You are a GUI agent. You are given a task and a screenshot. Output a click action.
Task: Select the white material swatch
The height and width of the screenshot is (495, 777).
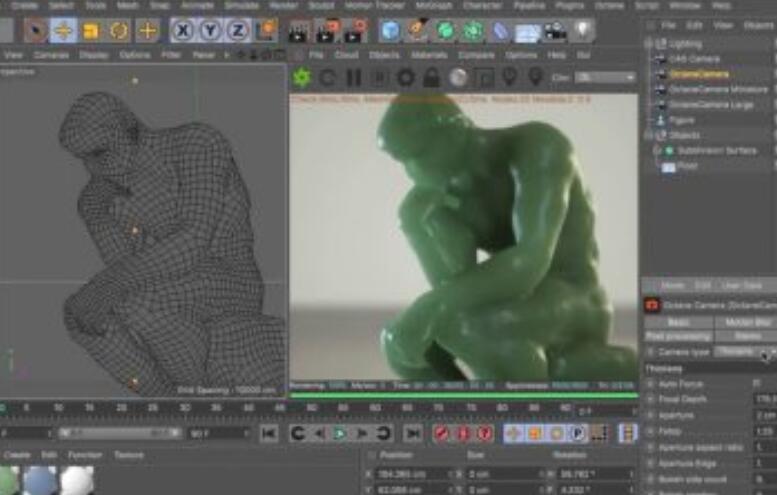pyautogui.click(x=77, y=480)
